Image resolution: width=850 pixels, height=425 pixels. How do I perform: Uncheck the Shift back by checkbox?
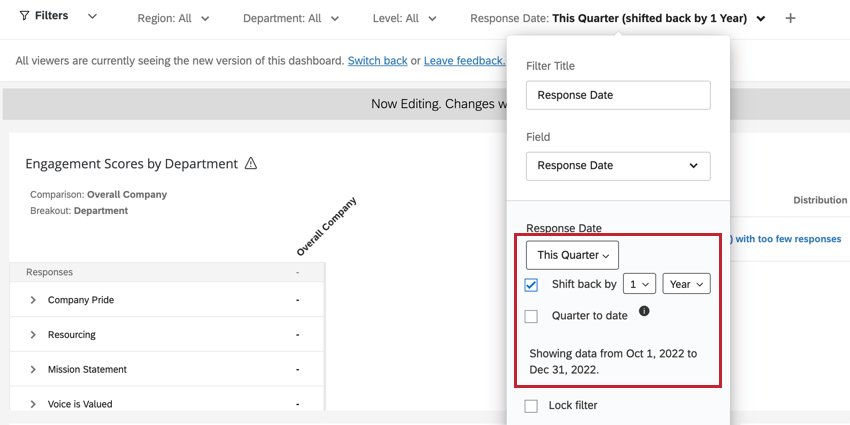point(531,284)
